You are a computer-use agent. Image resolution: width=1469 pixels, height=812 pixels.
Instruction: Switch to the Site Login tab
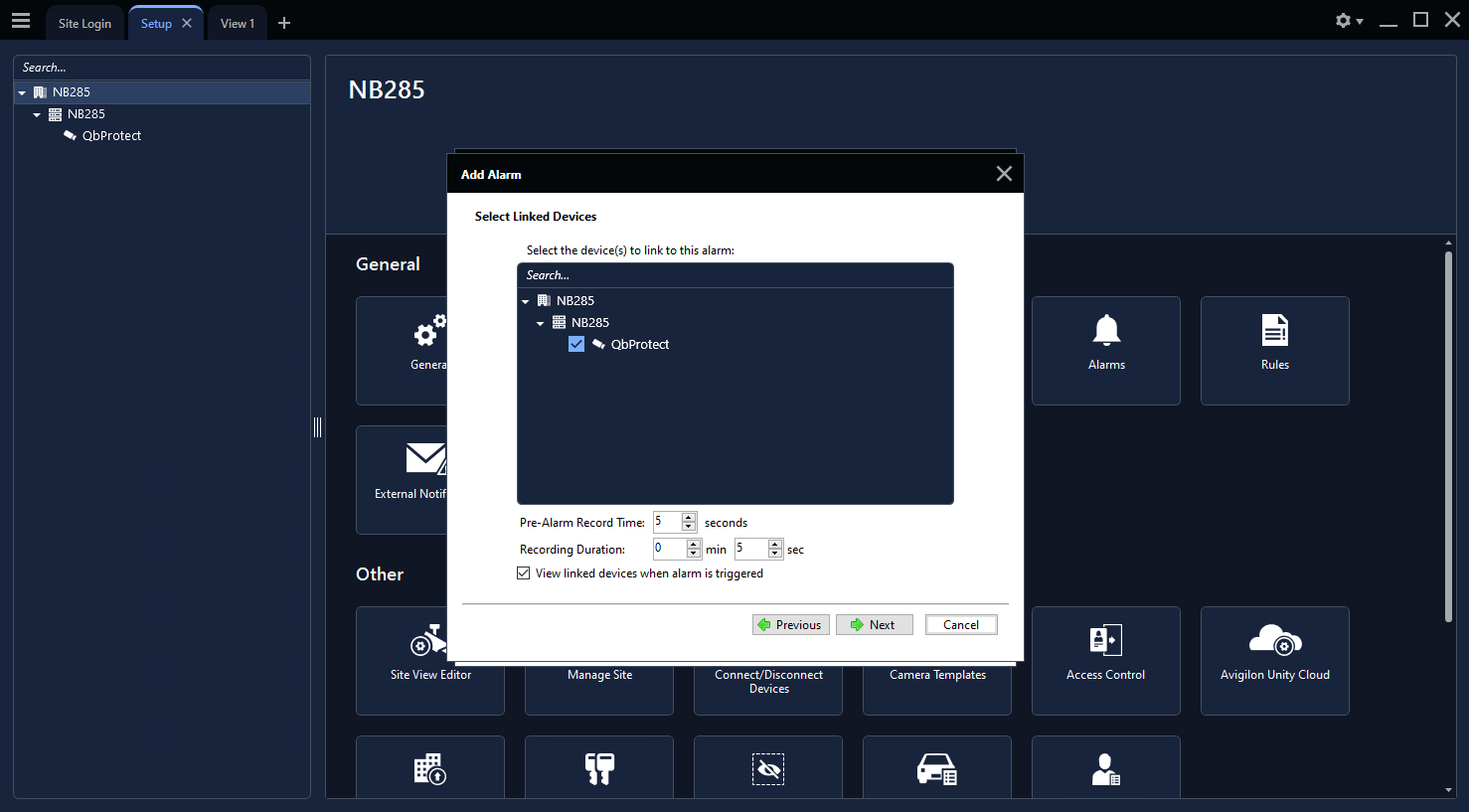pyautogui.click(x=84, y=24)
